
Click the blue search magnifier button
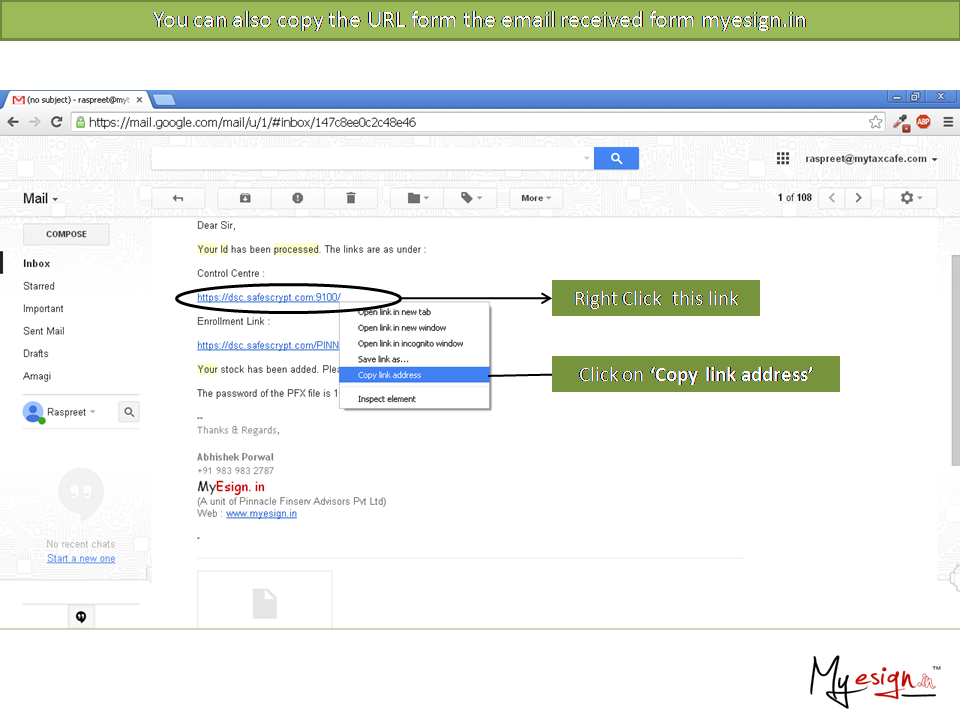pos(616,158)
